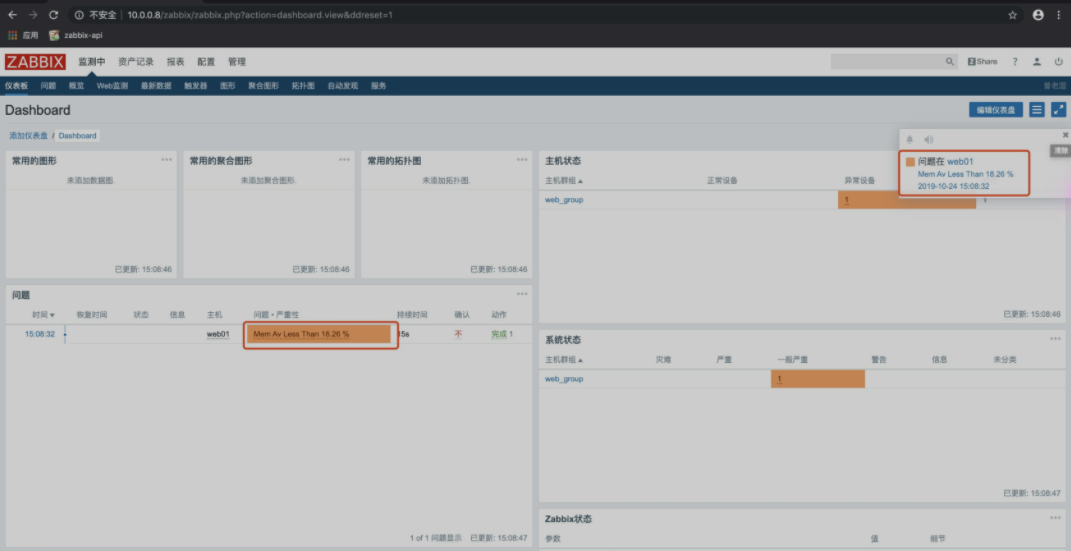The width and height of the screenshot is (1071, 551).
Task: Open web01 link in notification popup
Action: coord(960,162)
